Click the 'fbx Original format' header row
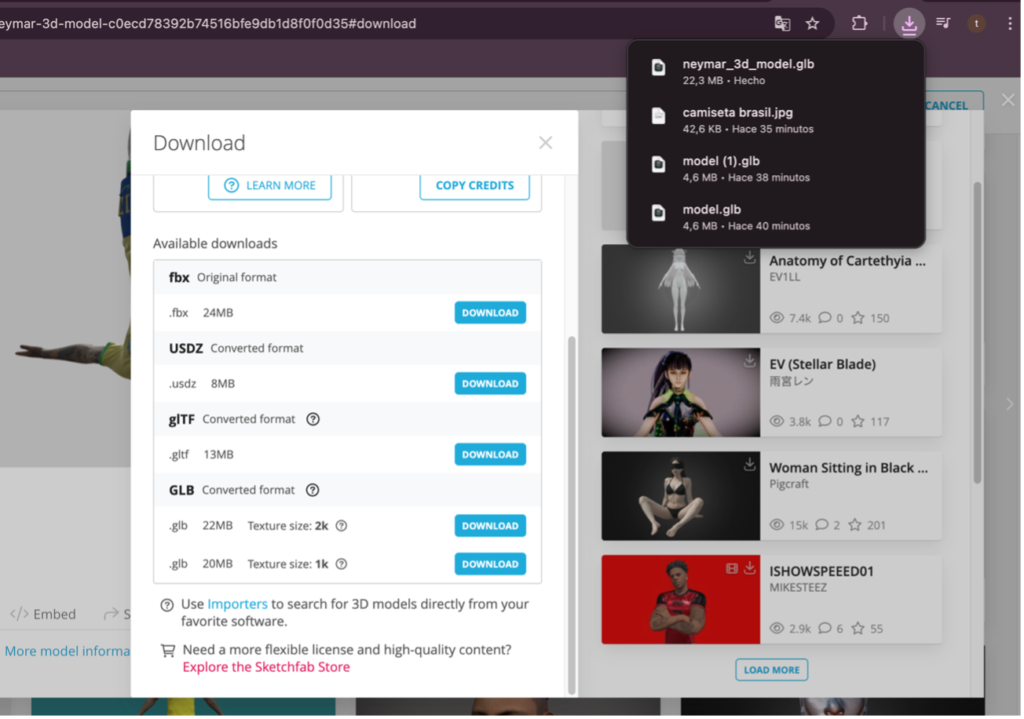Image resolution: width=1024 pixels, height=719 pixels. (348, 278)
